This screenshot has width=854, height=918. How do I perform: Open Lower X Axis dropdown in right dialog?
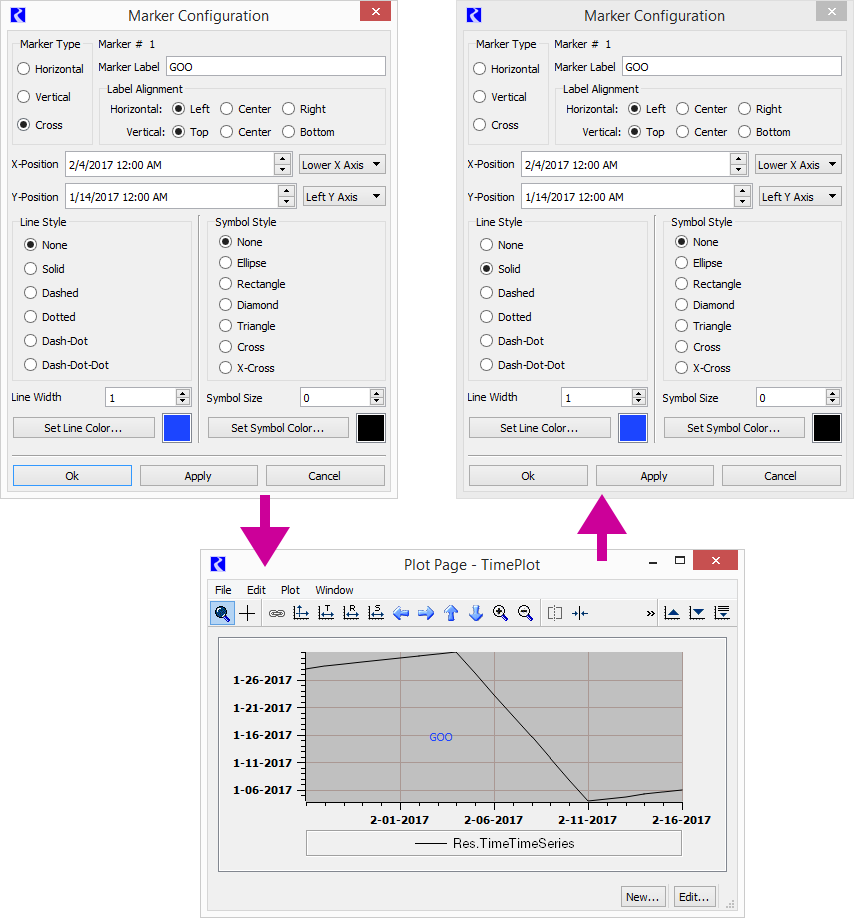tap(798, 165)
